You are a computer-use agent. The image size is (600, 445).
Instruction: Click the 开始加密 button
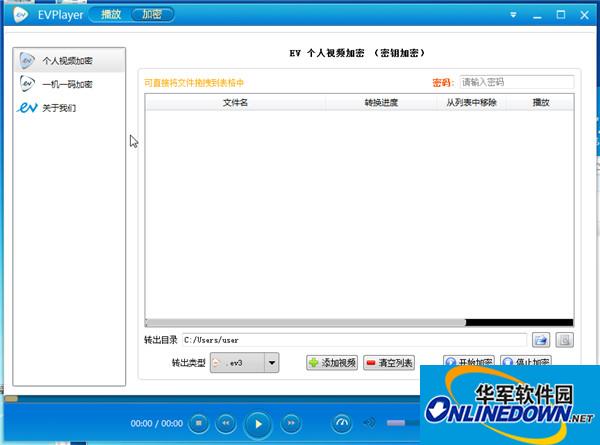[469, 361]
